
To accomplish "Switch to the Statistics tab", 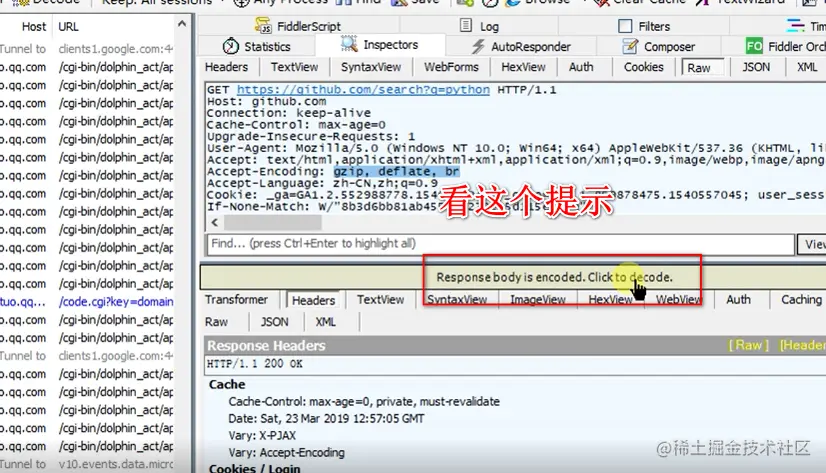I will coord(257,46).
